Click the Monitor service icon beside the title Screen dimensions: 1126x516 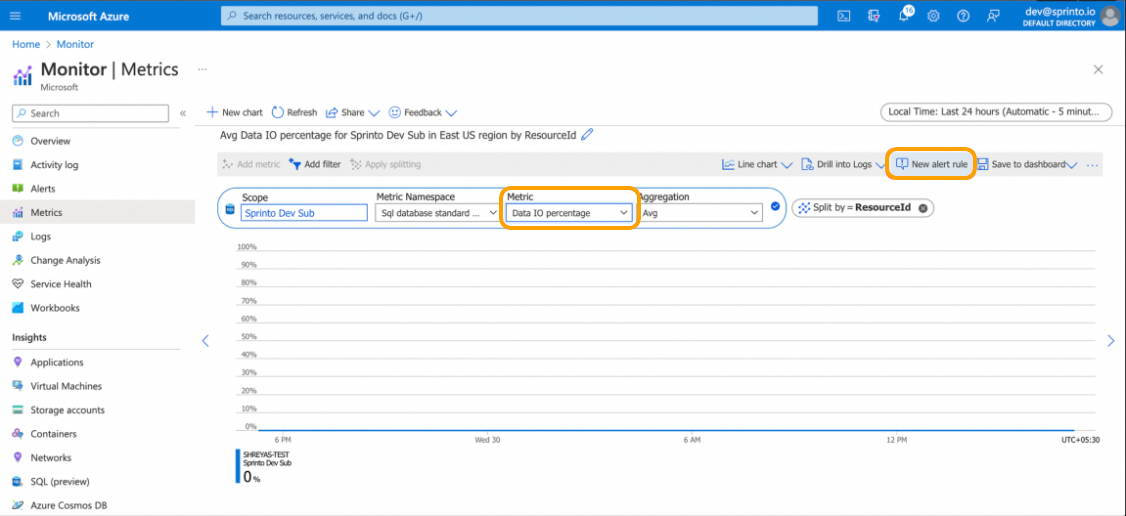coord(23,74)
